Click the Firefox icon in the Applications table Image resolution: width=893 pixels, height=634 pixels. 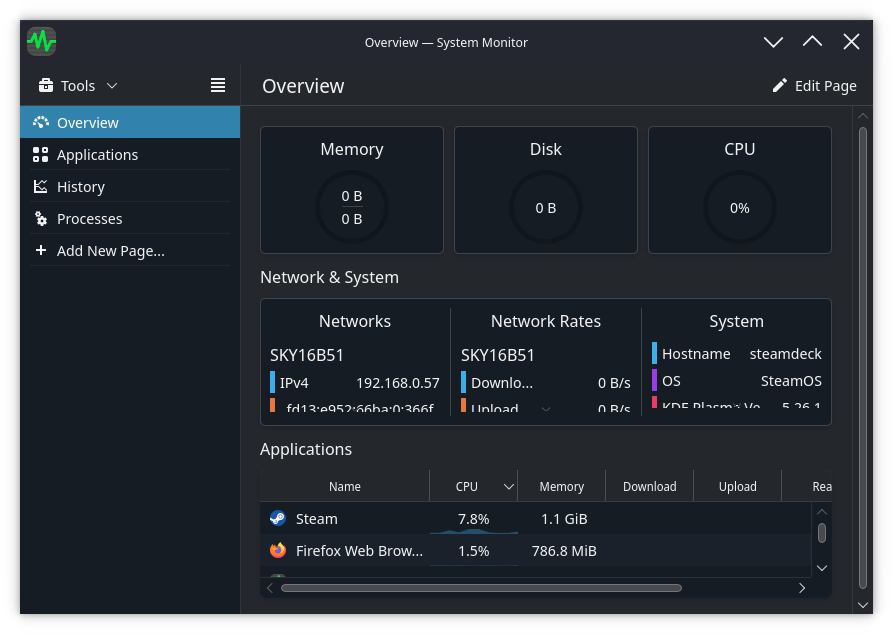pyautogui.click(x=277, y=550)
